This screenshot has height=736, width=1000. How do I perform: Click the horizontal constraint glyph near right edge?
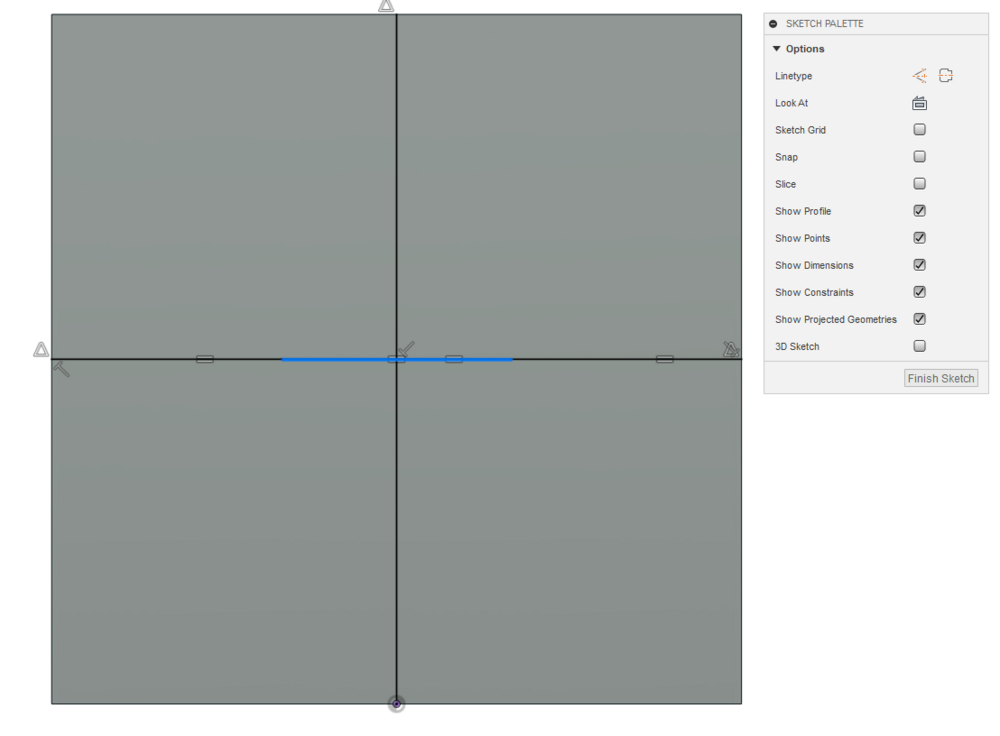click(665, 359)
